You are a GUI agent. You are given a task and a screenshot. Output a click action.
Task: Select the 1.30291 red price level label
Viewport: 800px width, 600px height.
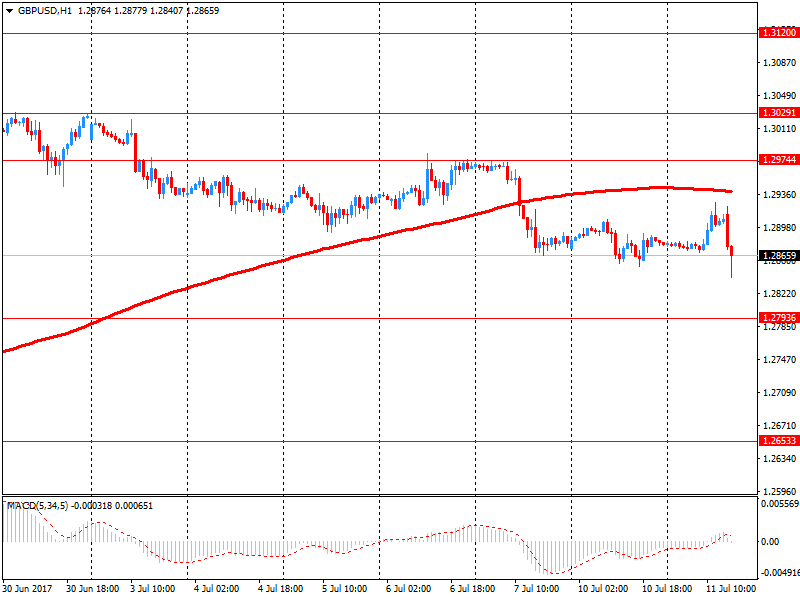[778, 113]
